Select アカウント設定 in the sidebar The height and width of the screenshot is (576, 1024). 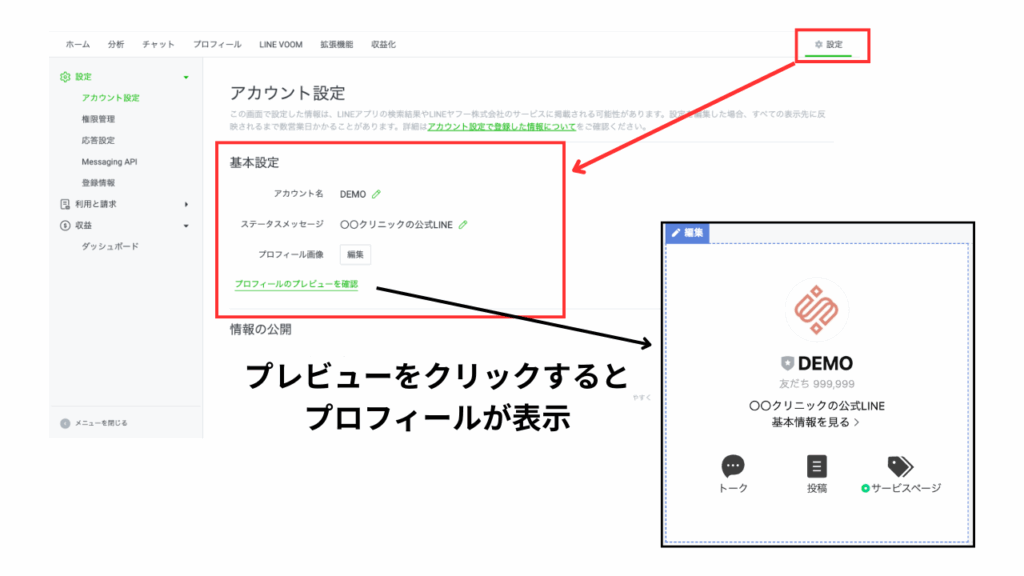click(110, 98)
